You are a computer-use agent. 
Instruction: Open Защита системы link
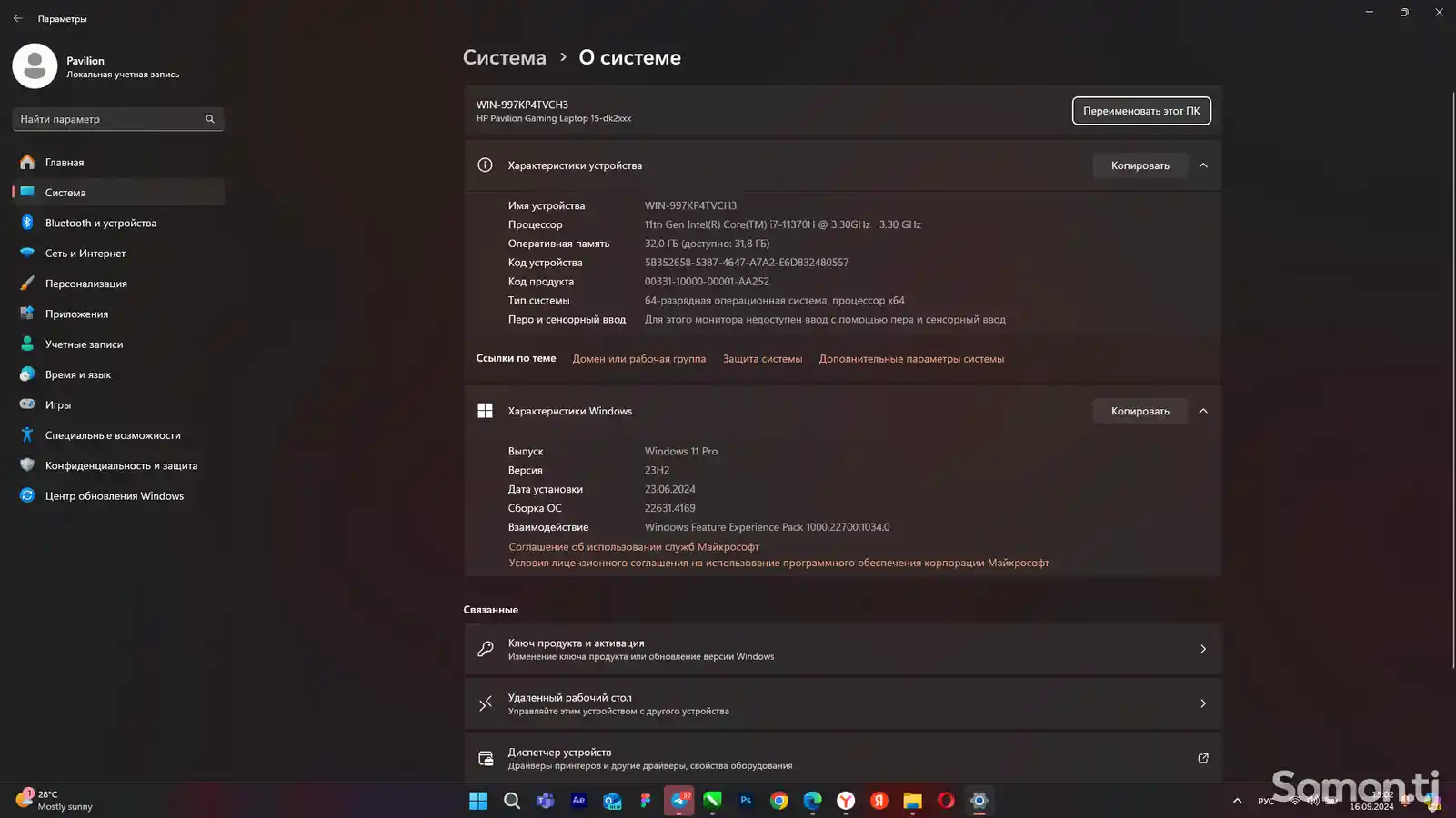pyautogui.click(x=762, y=359)
